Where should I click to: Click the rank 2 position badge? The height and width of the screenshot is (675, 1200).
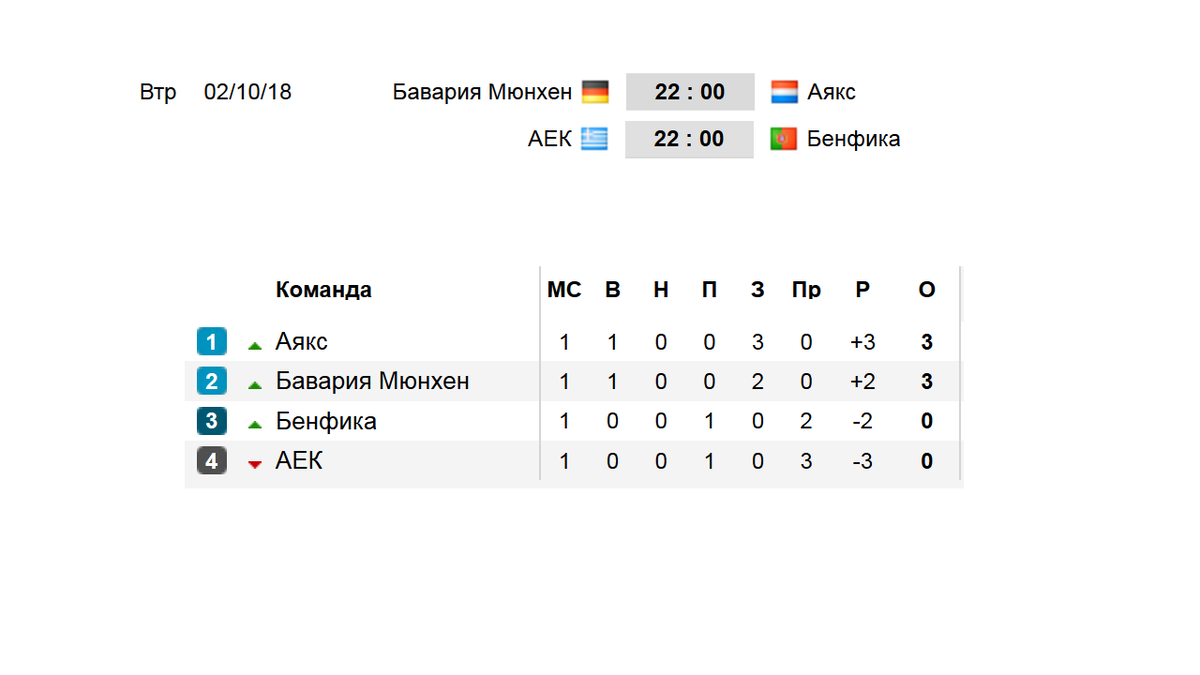[x=212, y=381]
